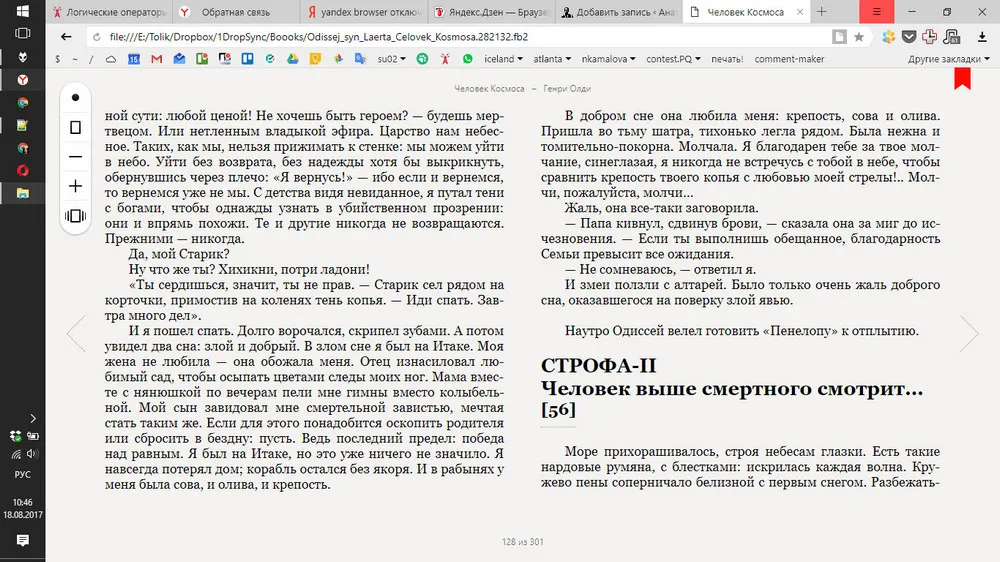This screenshot has width=1000, height=562.
Task: Click the red bookmark ribbon
Action: point(962,79)
